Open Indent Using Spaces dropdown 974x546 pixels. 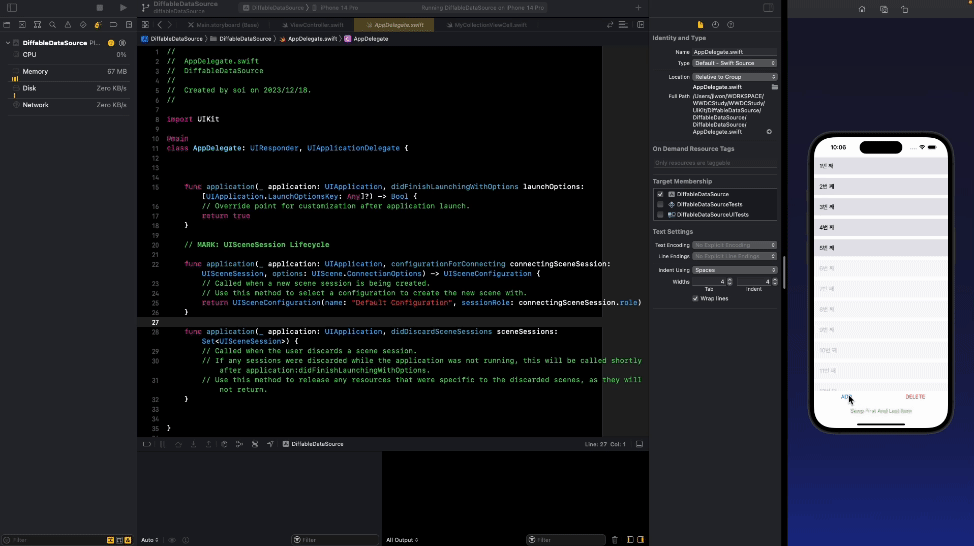coord(735,270)
